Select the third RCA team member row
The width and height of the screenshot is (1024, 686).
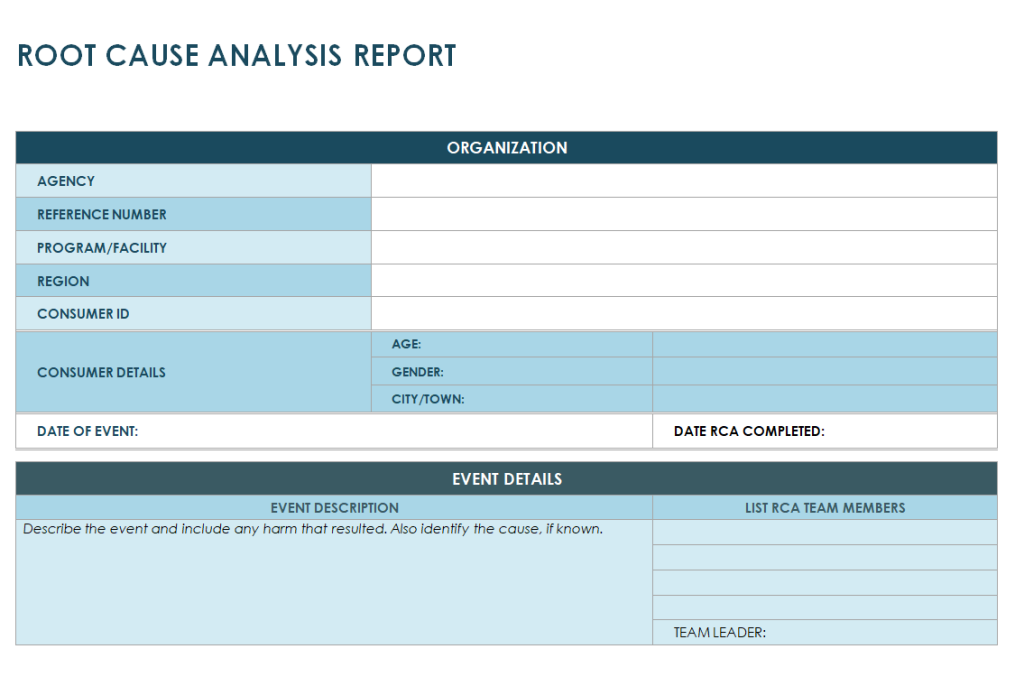pos(824,583)
